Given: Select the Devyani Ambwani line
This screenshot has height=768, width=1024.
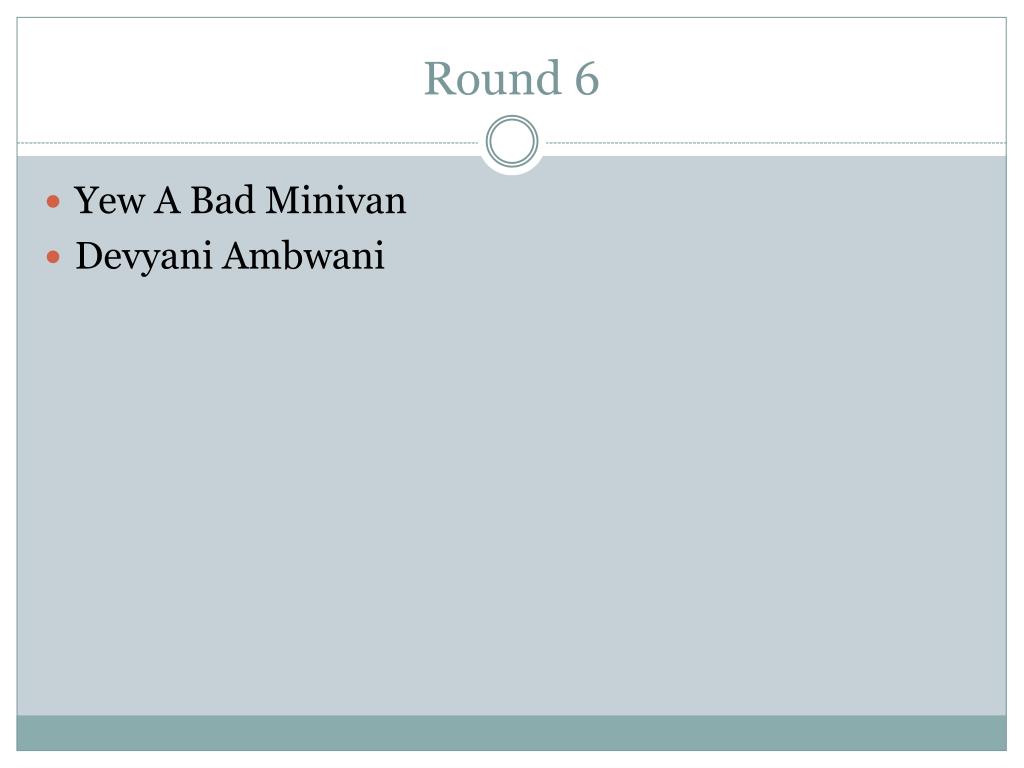Looking at the screenshot, I should (x=229, y=255).
